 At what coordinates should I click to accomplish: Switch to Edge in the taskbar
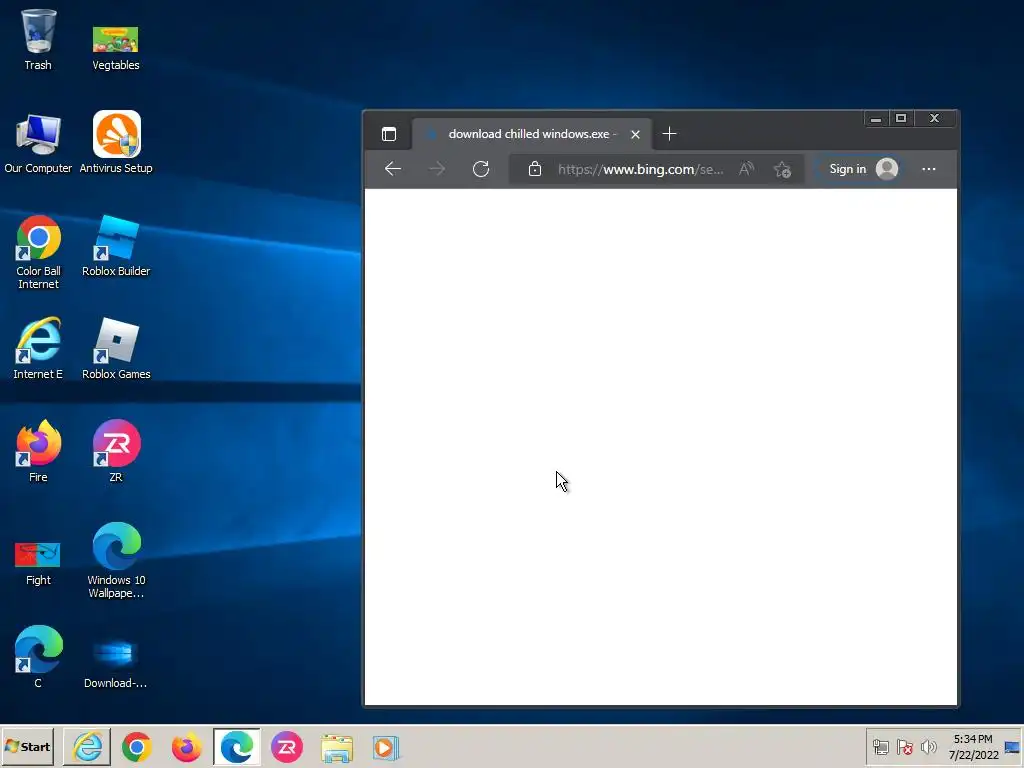click(236, 747)
